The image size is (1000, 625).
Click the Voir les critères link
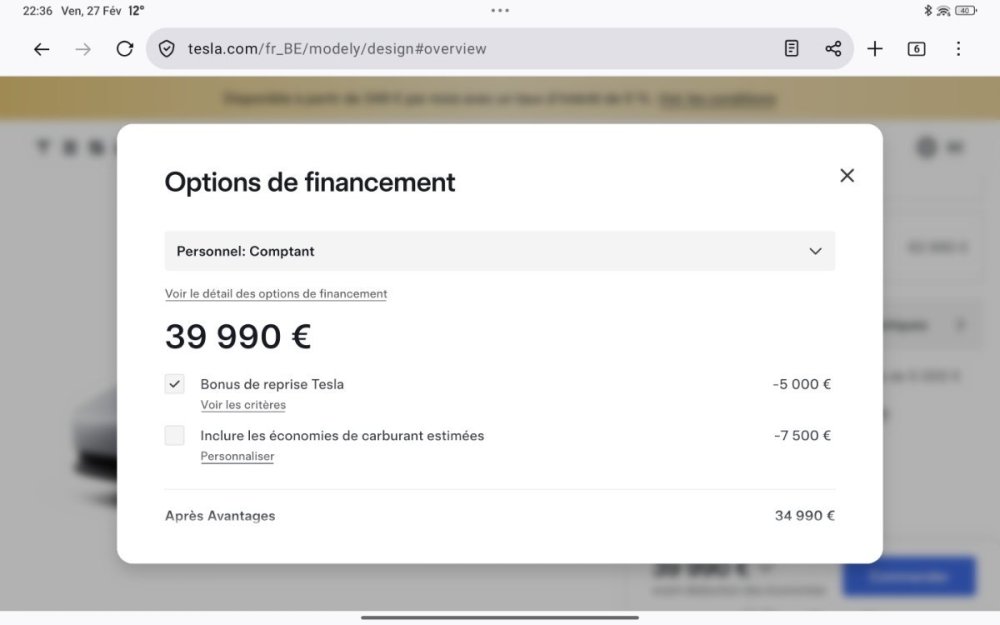click(x=243, y=405)
